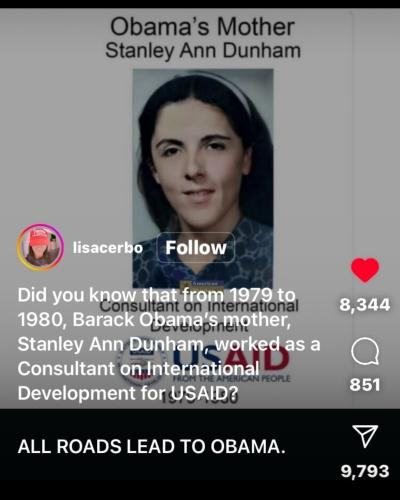400x500 pixels.
Task: Expand the 'Did you know that' caption
Action: [169, 344]
